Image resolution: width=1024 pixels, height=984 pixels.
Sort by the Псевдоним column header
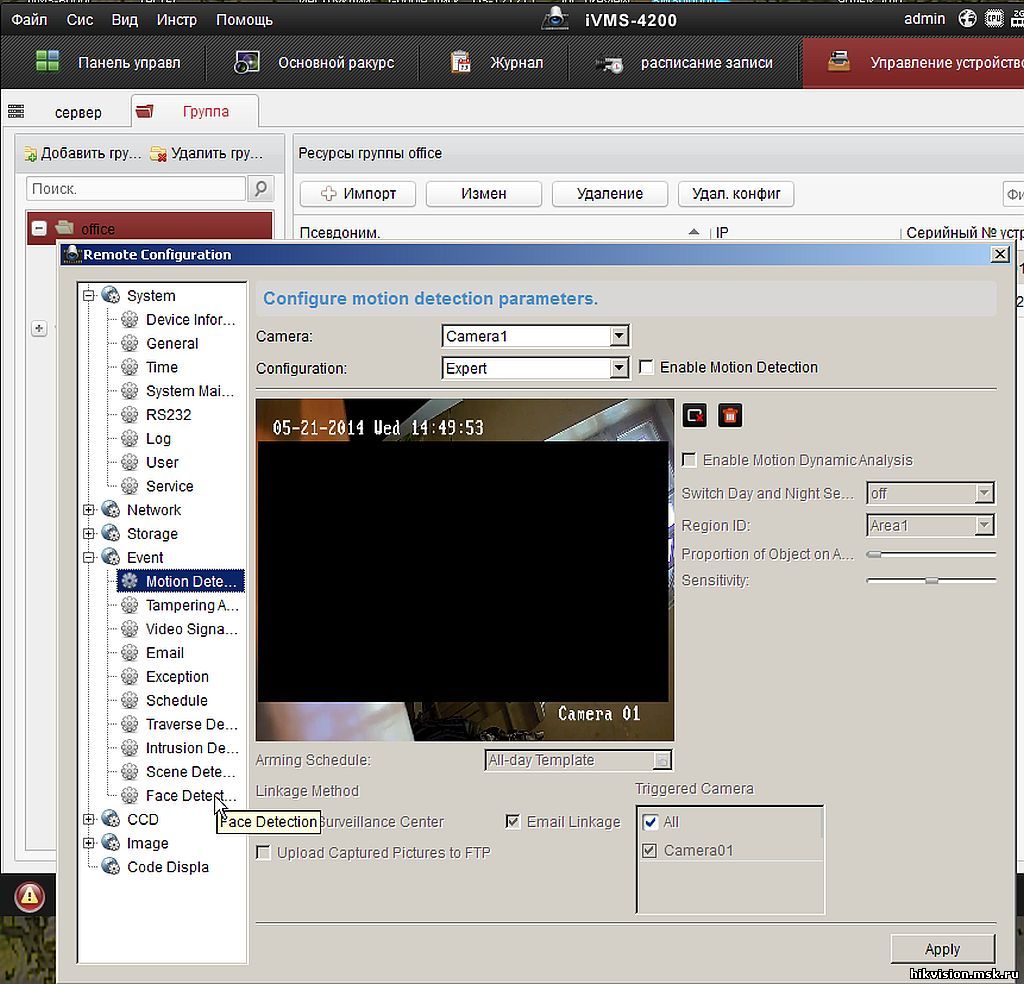[340, 232]
